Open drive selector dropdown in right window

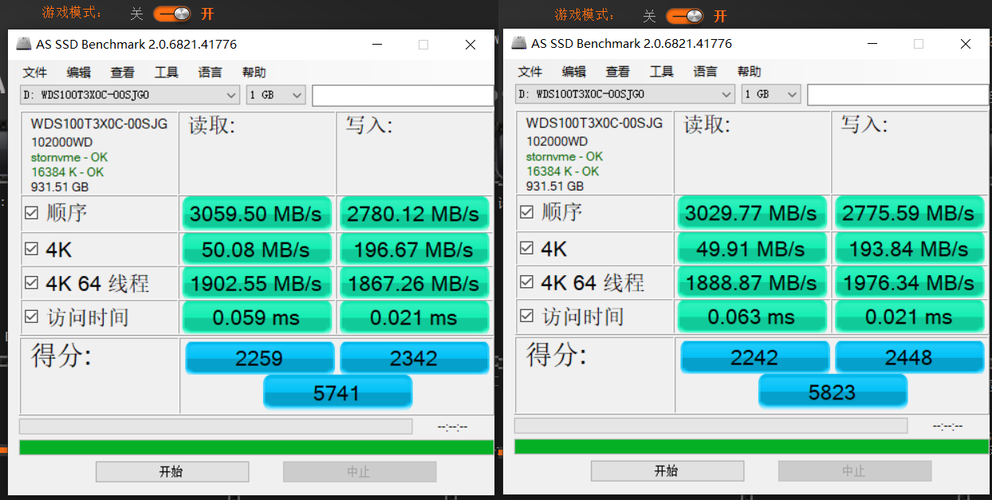click(625, 94)
